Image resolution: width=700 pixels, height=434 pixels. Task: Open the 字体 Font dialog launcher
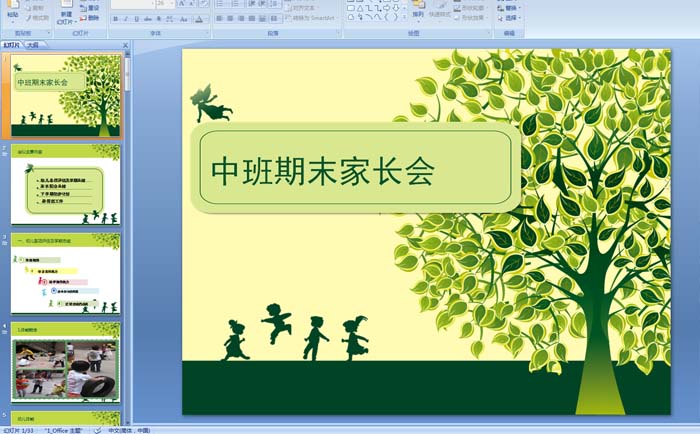coord(207,33)
